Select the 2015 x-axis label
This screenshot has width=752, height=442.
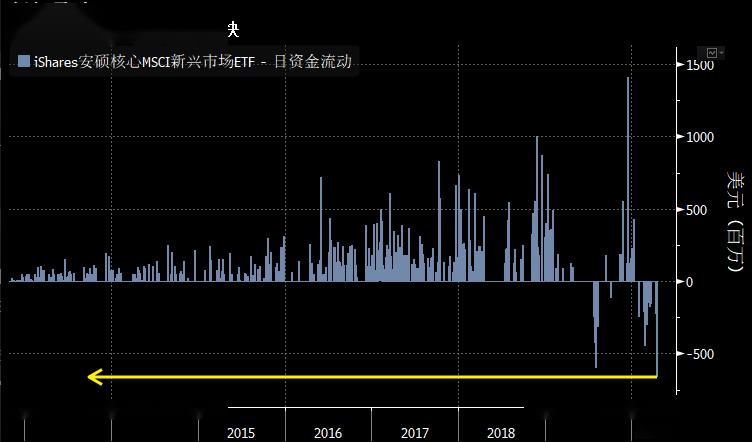(241, 433)
